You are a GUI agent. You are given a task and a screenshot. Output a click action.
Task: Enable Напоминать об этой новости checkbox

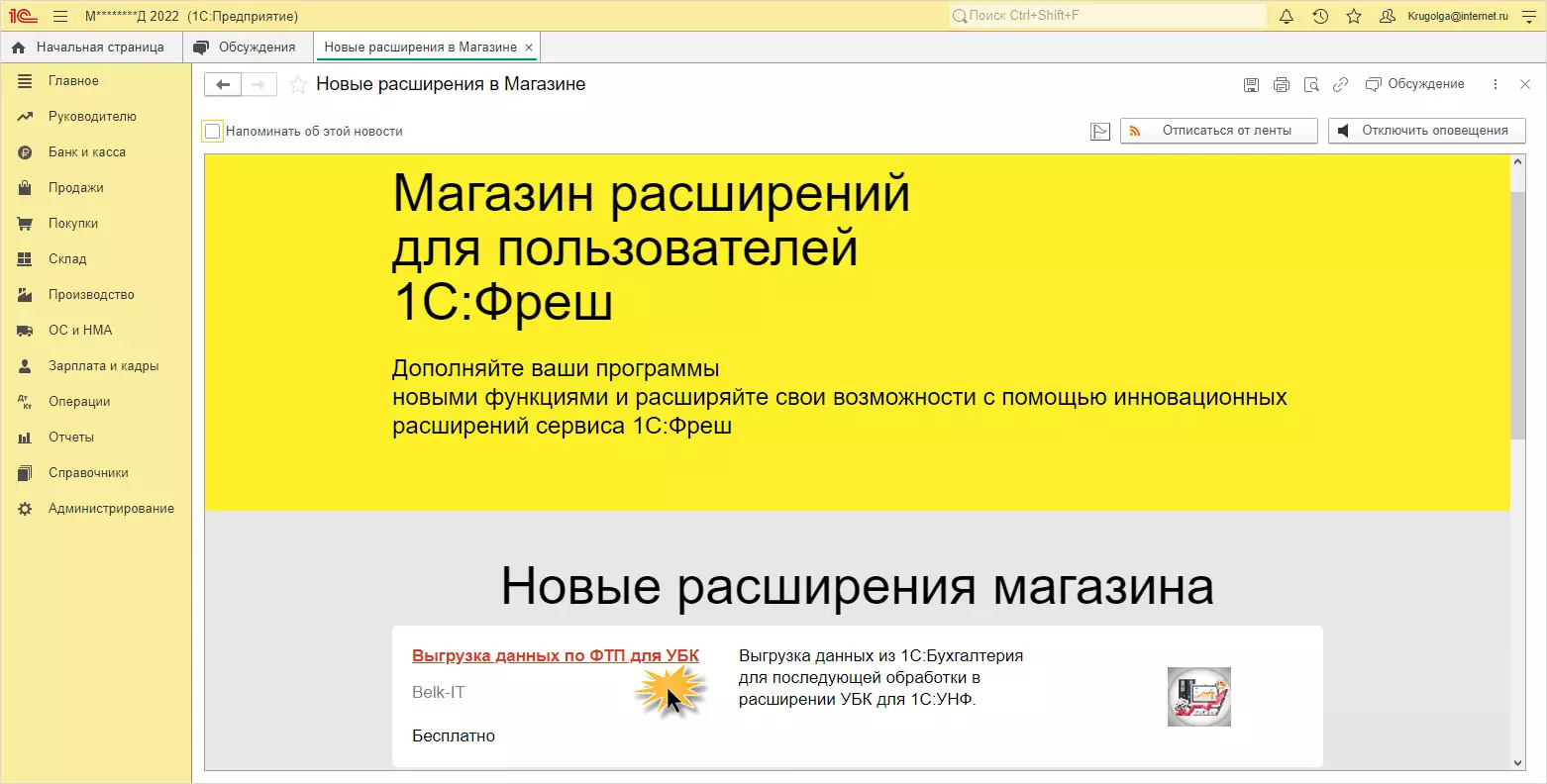point(212,132)
